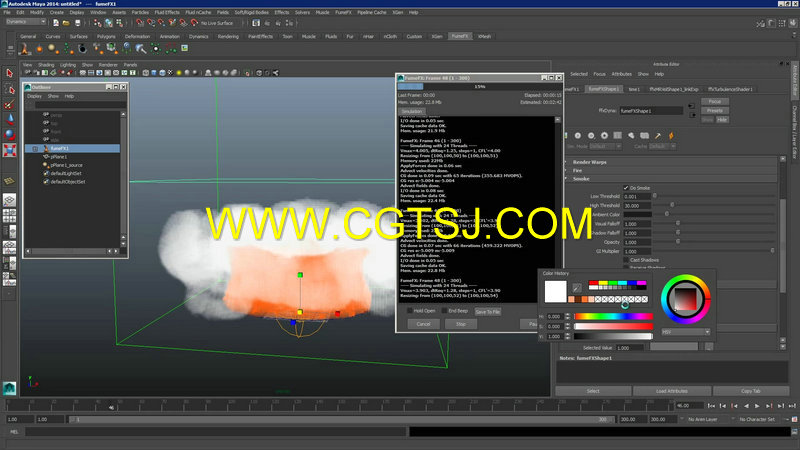The height and width of the screenshot is (450, 800).
Task: Choose the Lasso select tool in the toolbox
Action: tap(9, 89)
